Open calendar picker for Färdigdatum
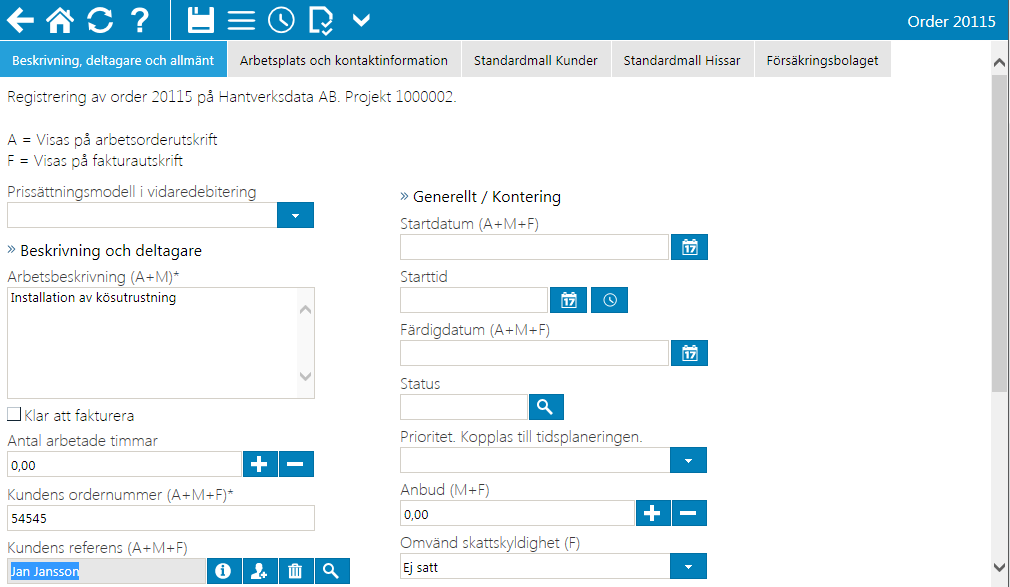Screen dimensions: 1010x587 [689, 353]
